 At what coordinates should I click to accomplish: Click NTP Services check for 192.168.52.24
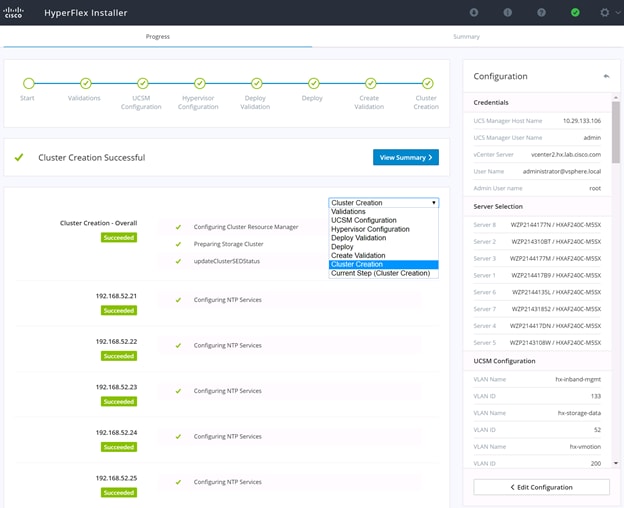point(178,437)
